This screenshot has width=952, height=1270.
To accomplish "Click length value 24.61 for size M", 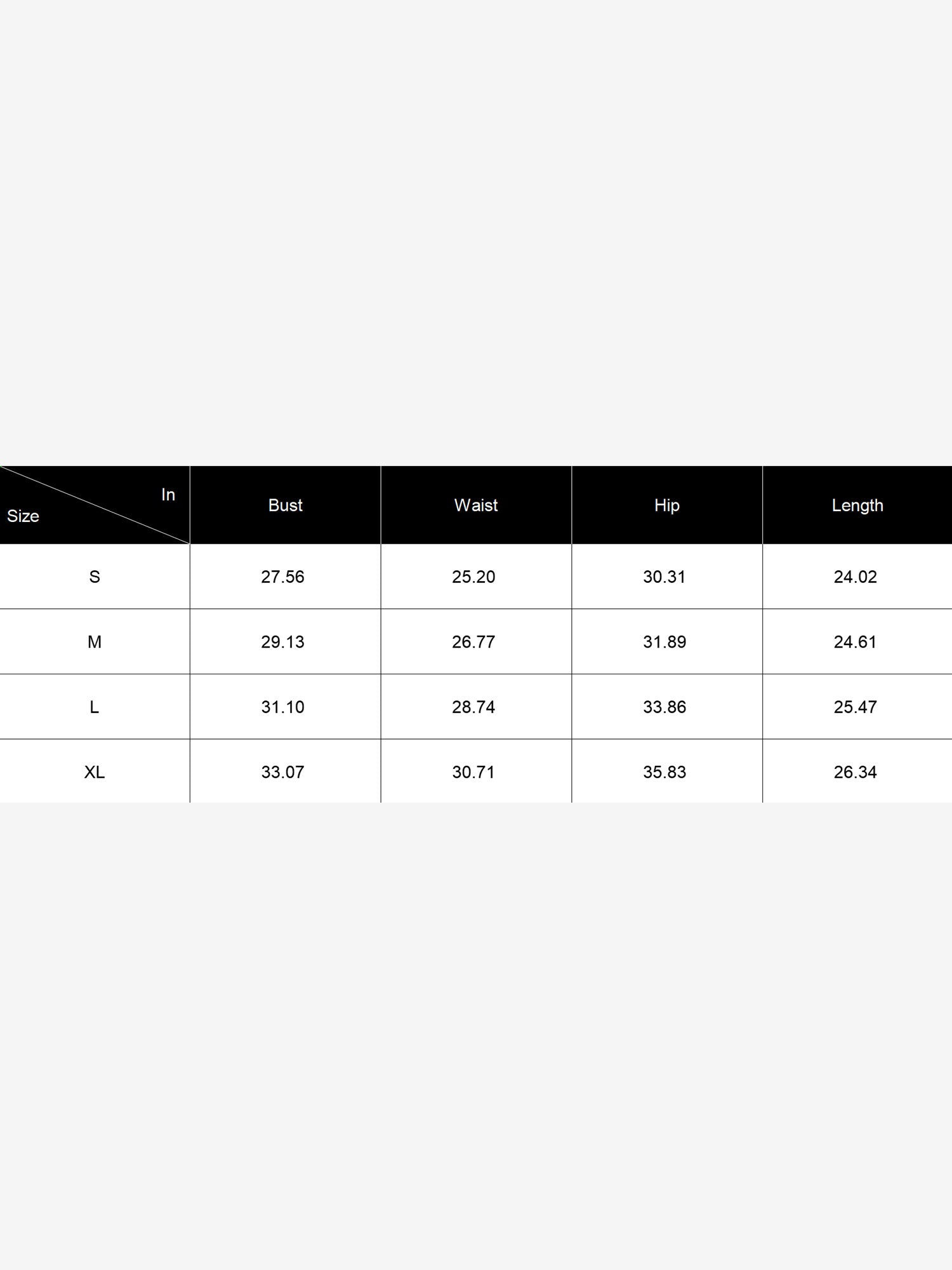I will click(855, 642).
